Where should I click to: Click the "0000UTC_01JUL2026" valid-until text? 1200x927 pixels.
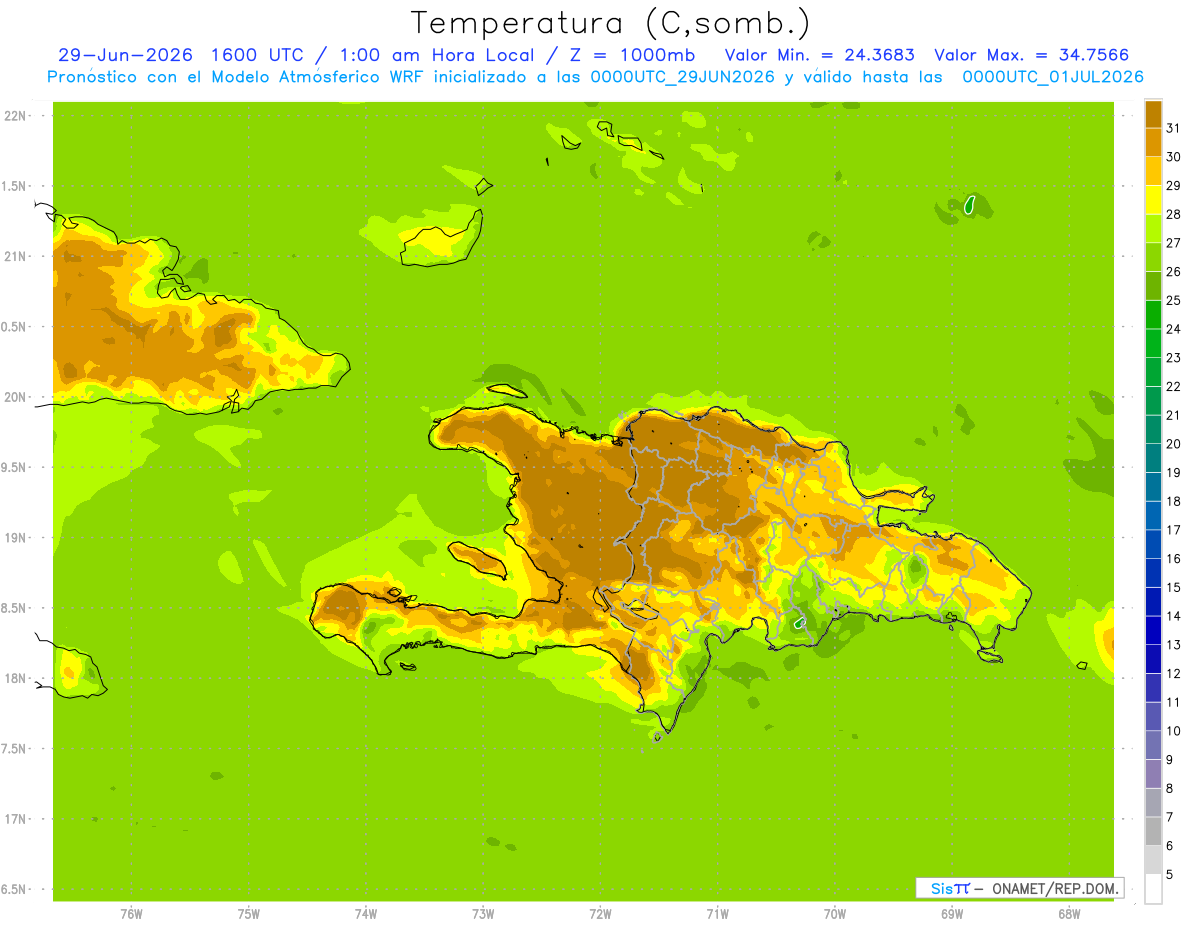pos(1053,77)
